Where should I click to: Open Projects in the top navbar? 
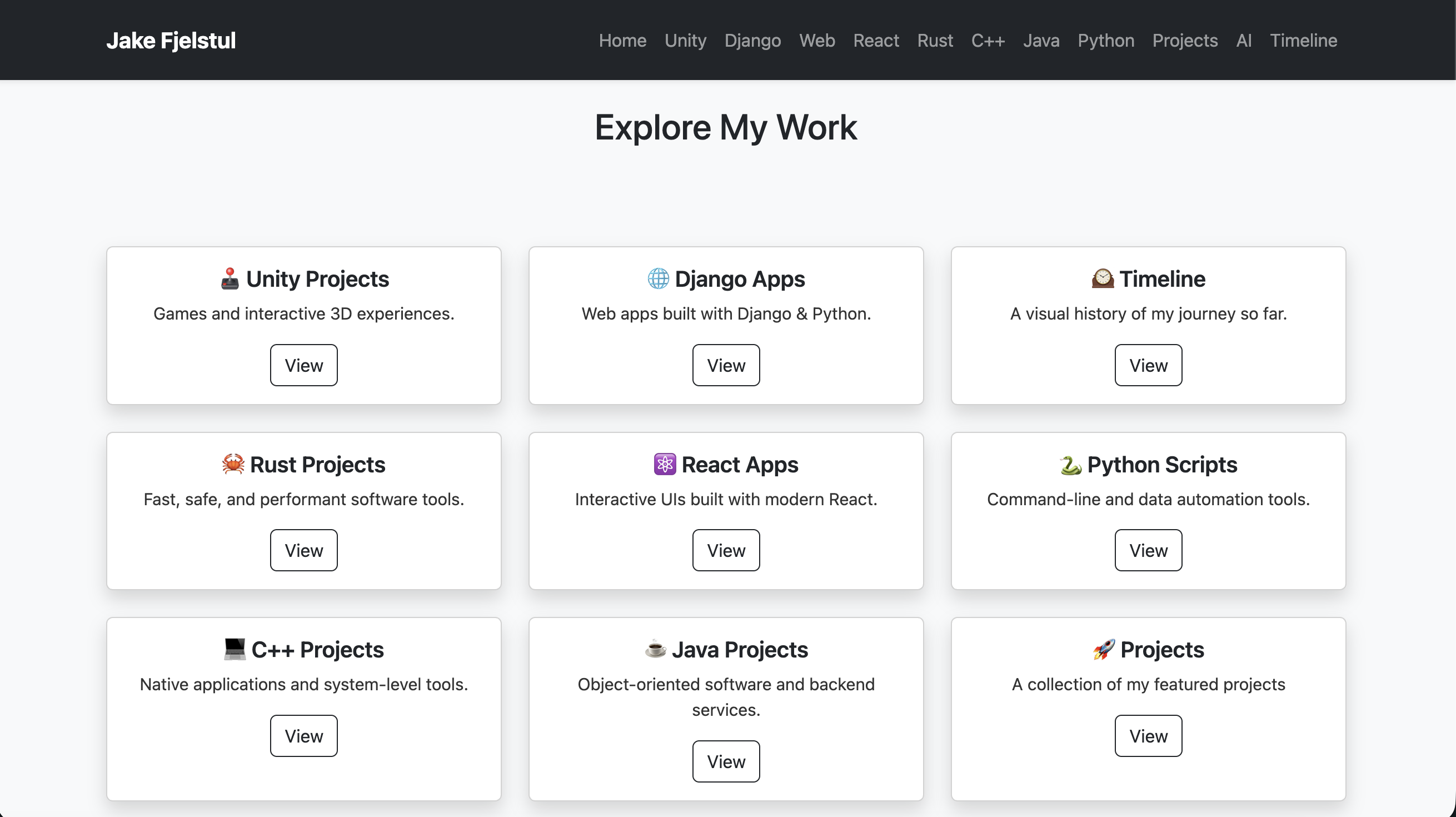click(1185, 40)
